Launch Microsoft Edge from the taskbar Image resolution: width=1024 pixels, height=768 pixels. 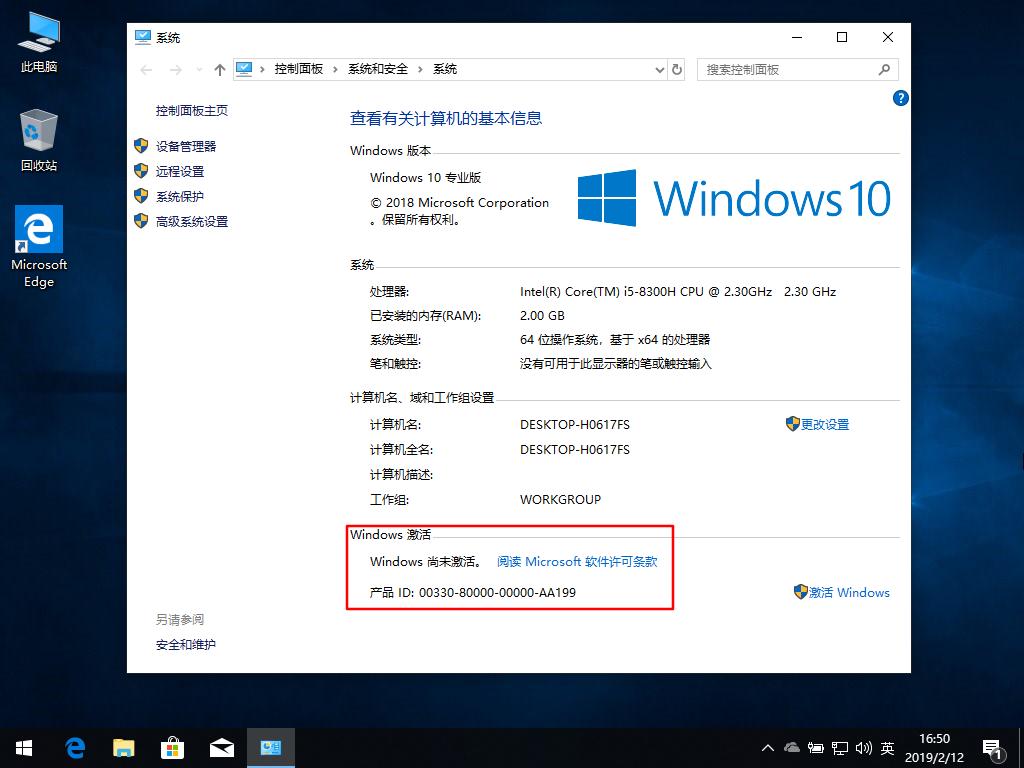75,747
